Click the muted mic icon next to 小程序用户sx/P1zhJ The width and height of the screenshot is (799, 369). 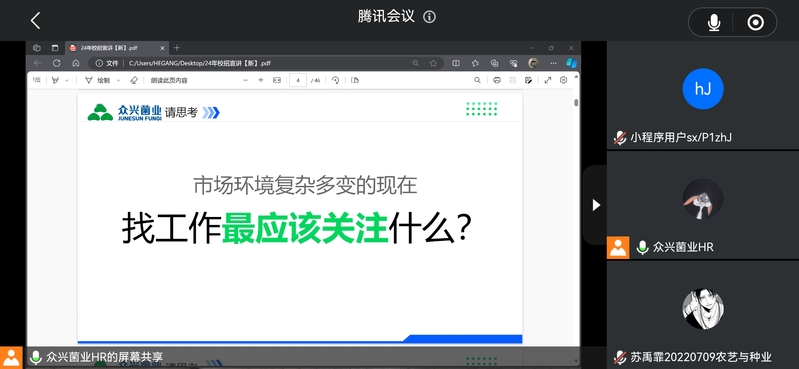[620, 138]
